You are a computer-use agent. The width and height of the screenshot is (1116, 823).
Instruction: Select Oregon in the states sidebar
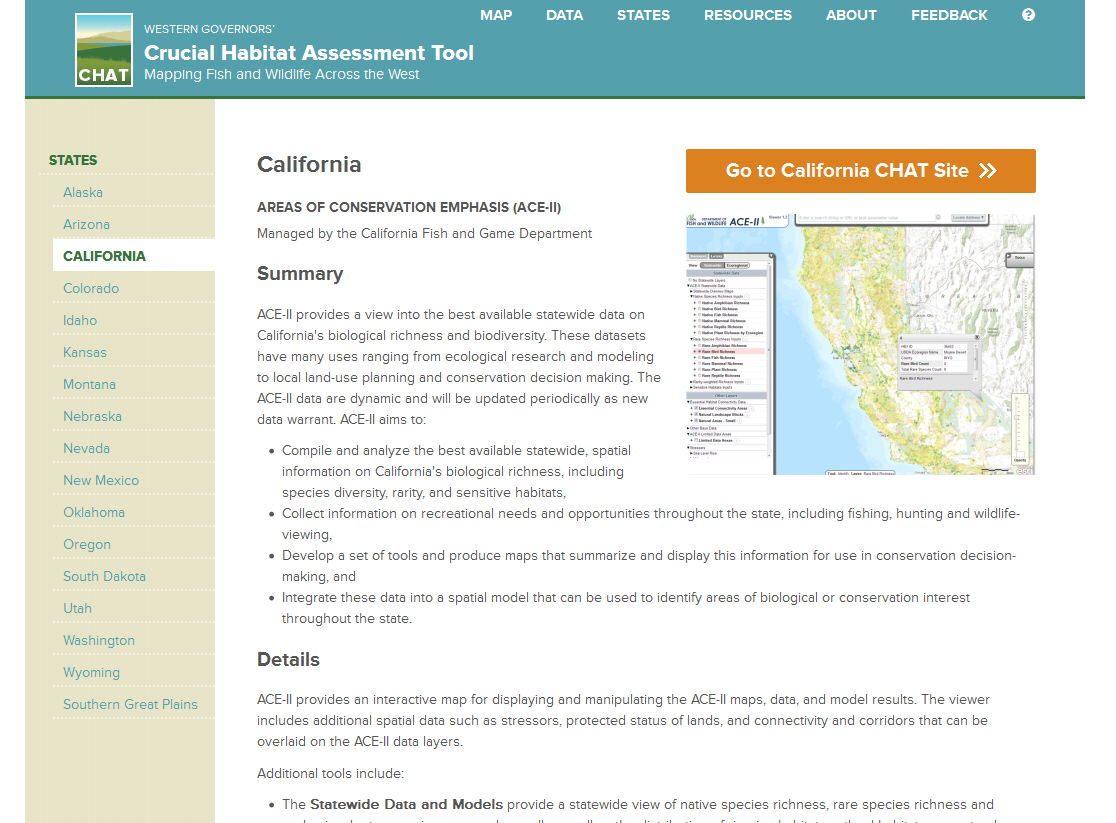tap(87, 545)
